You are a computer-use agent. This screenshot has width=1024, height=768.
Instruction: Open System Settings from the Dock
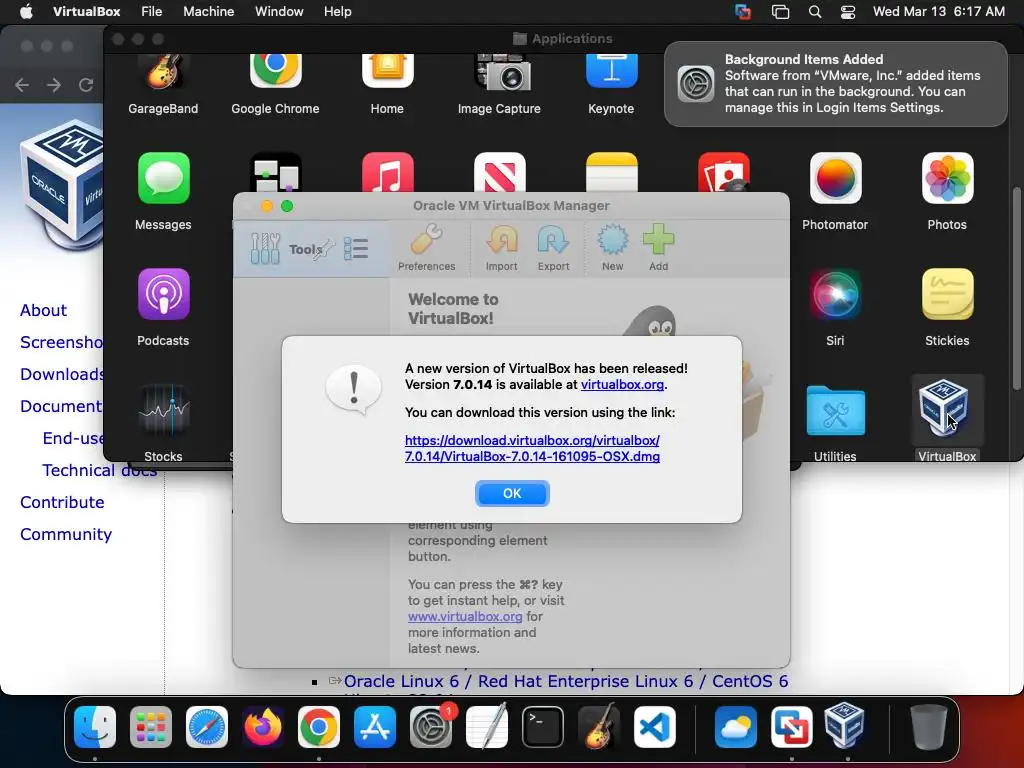(x=431, y=727)
